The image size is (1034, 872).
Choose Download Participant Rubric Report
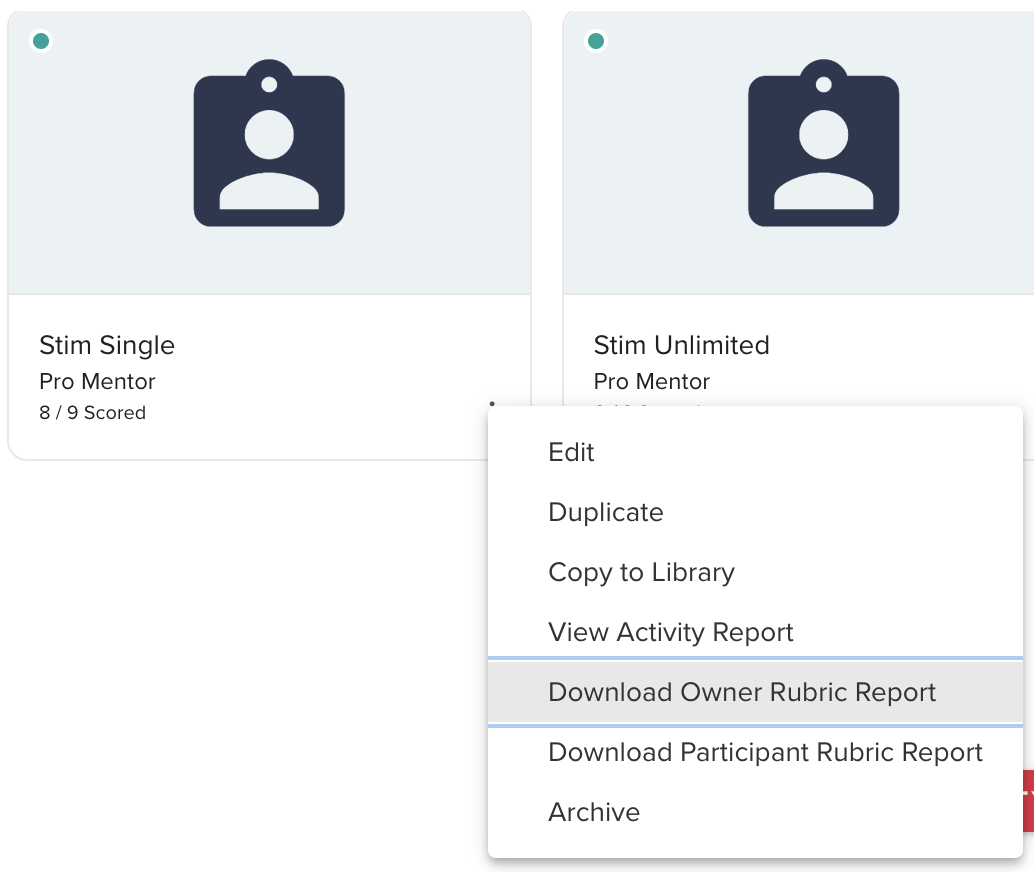point(755,753)
